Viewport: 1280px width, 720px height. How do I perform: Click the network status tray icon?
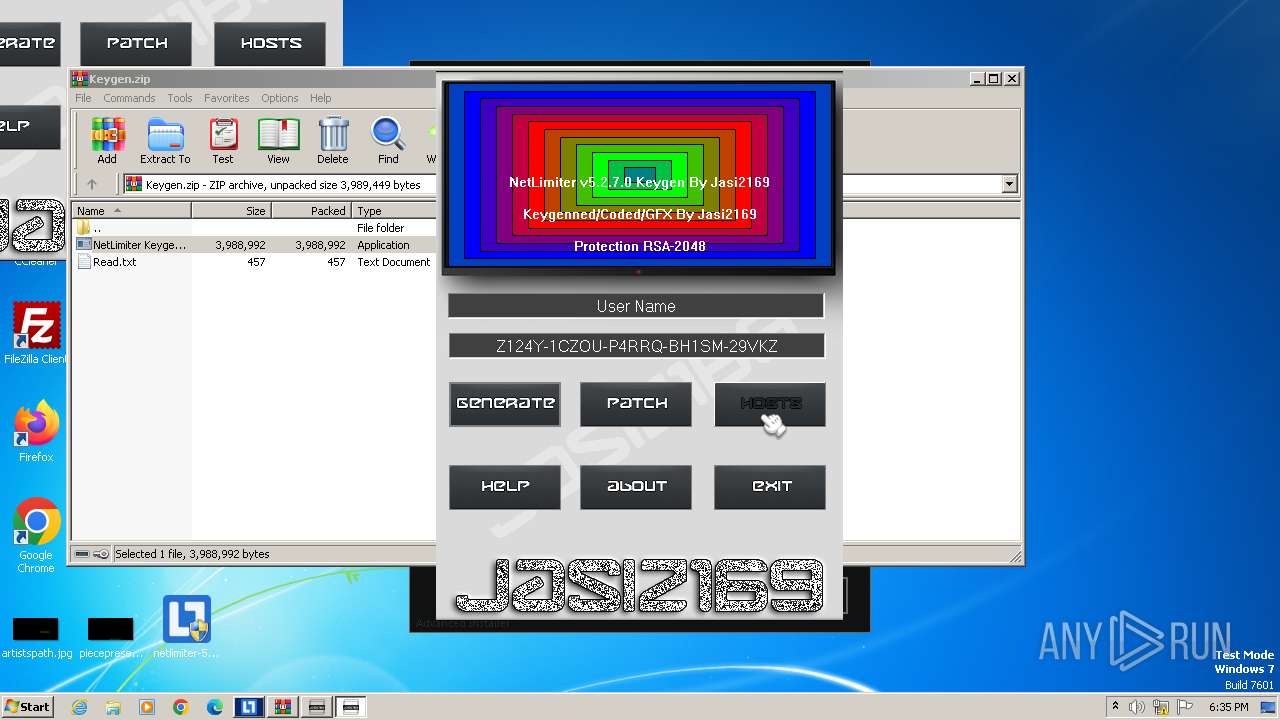1162,707
